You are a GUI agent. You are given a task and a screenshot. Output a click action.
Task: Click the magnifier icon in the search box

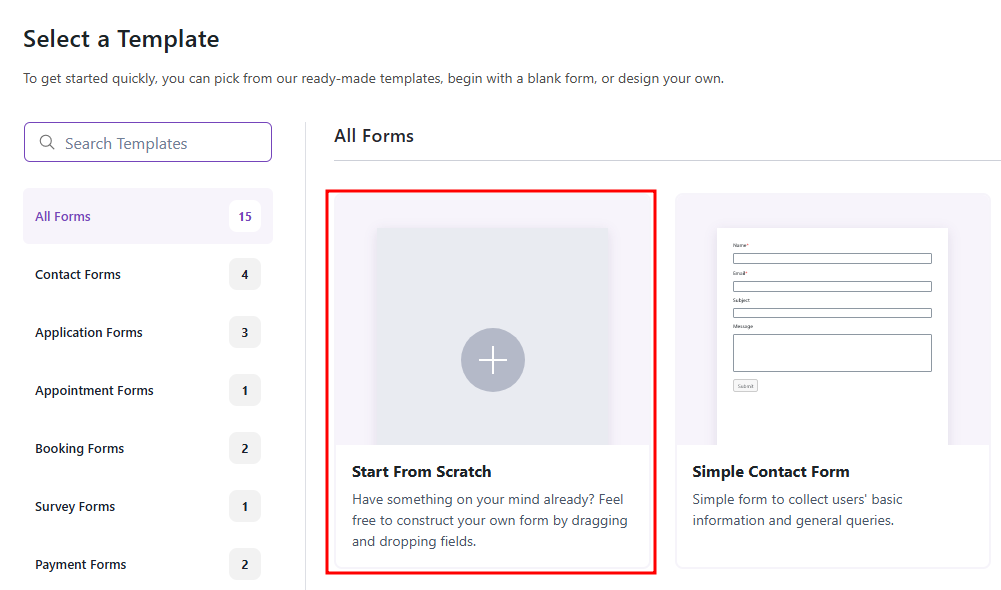tap(47, 143)
